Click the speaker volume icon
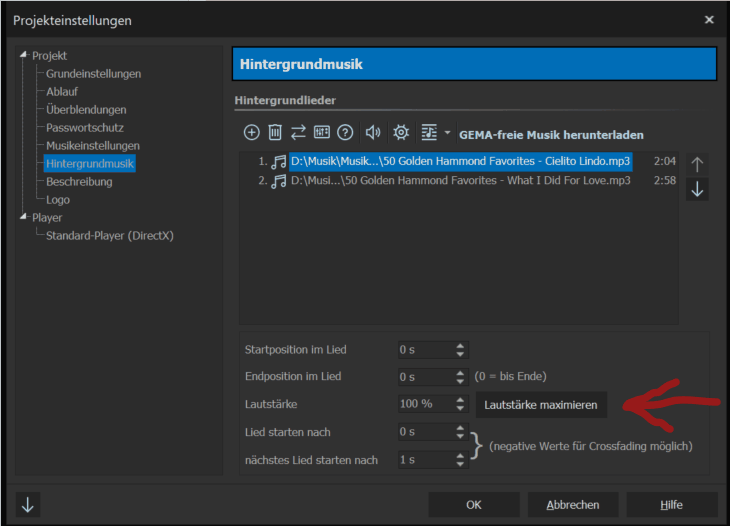The width and height of the screenshot is (730, 526). tap(373, 132)
